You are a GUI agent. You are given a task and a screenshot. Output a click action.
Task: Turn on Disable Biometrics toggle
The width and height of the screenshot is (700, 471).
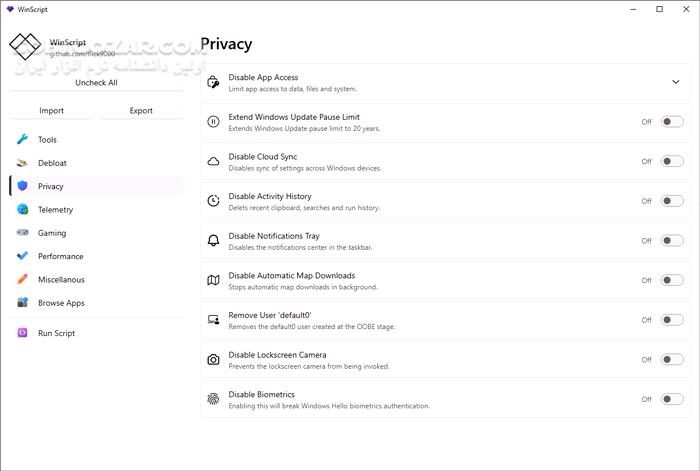(x=672, y=399)
